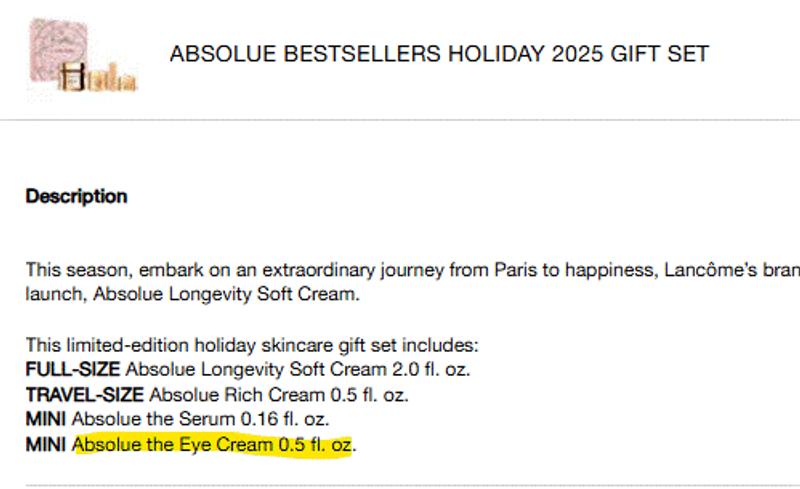This screenshot has width=800, height=489.
Task: Select the Description heading
Action: coord(76,197)
